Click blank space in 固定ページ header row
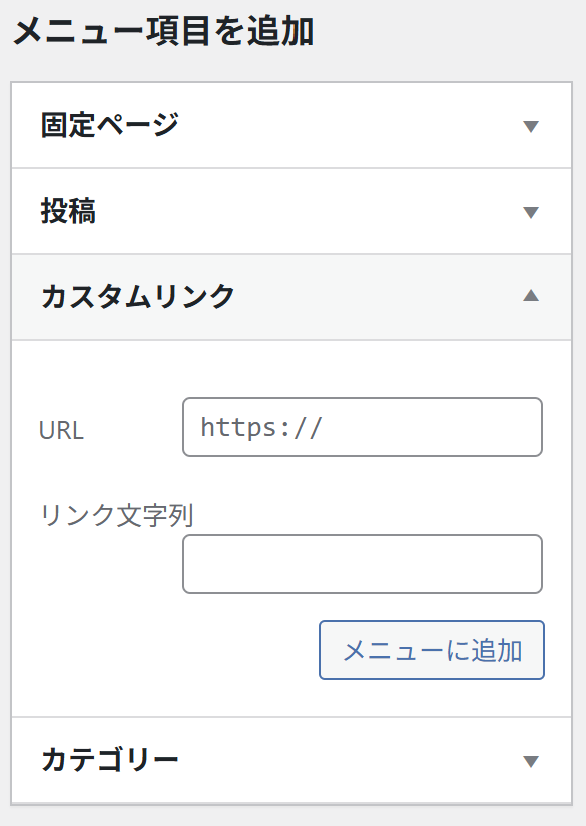Viewport: 586px width, 826px height. [348, 126]
